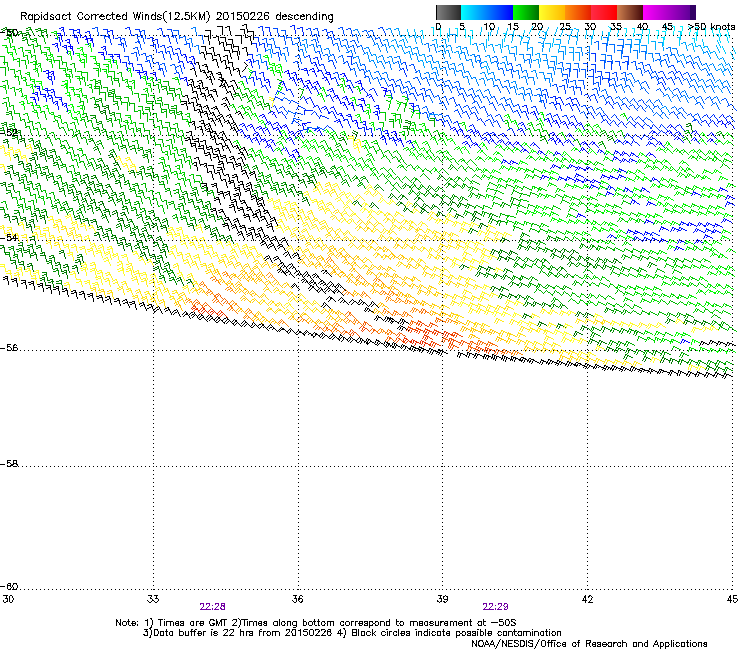Click the latitude axis label '-58'
The image size is (740, 650).
(x=9, y=464)
